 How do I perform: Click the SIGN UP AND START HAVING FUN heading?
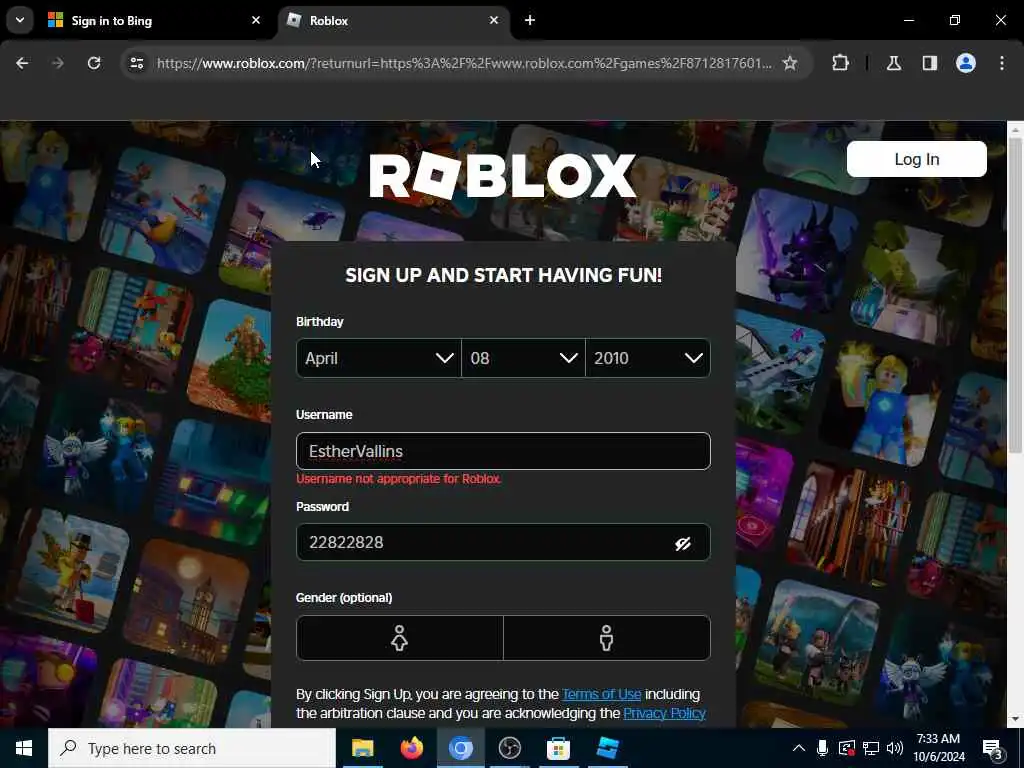503,276
